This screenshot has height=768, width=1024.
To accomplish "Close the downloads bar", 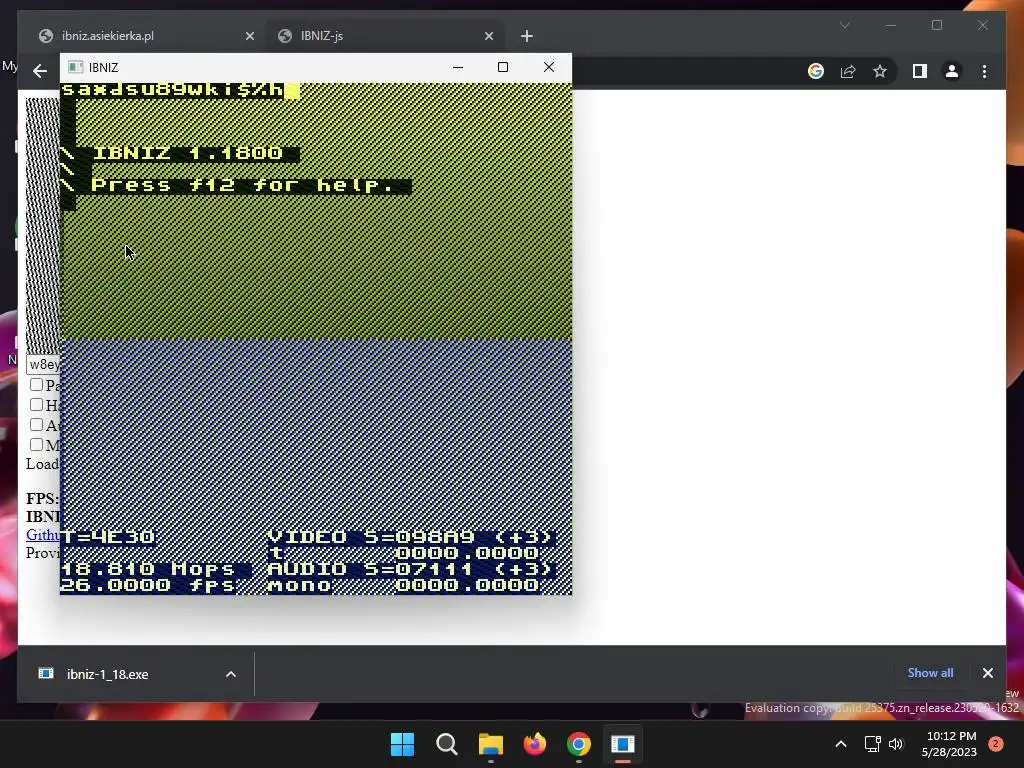I will (987, 673).
